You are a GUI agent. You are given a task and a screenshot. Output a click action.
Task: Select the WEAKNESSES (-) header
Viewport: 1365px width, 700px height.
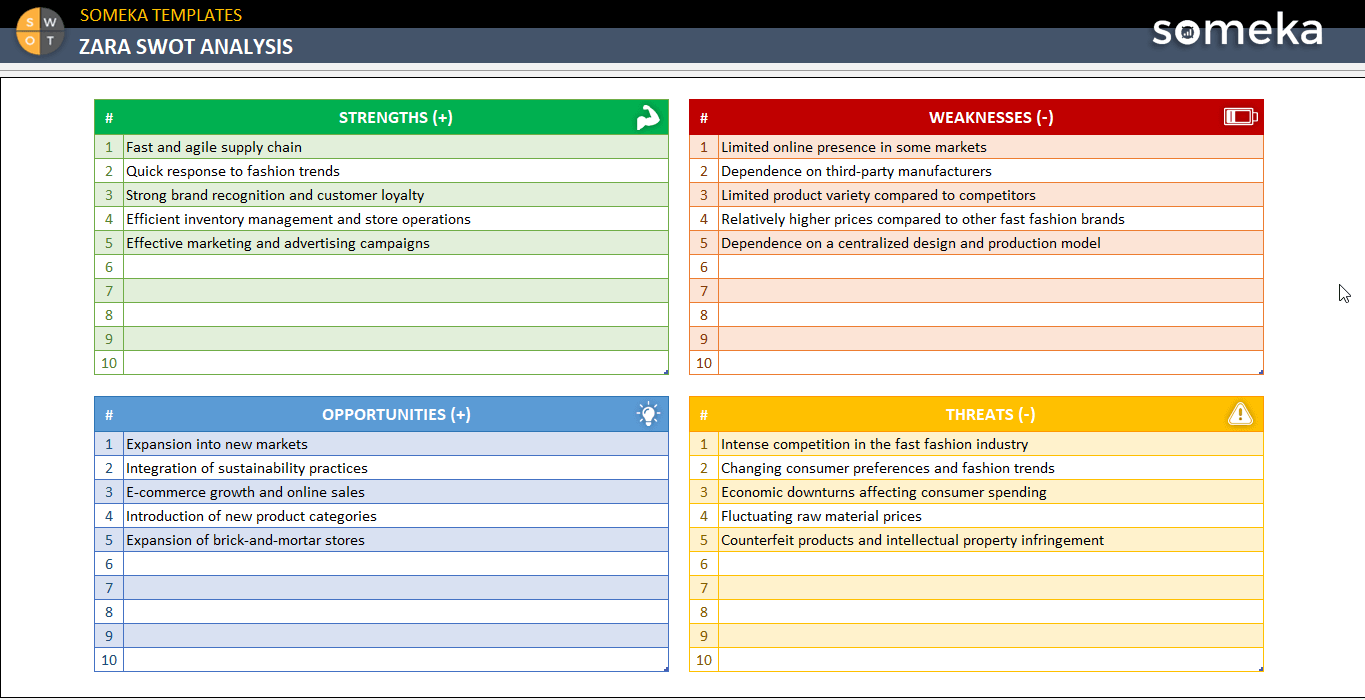(991, 117)
